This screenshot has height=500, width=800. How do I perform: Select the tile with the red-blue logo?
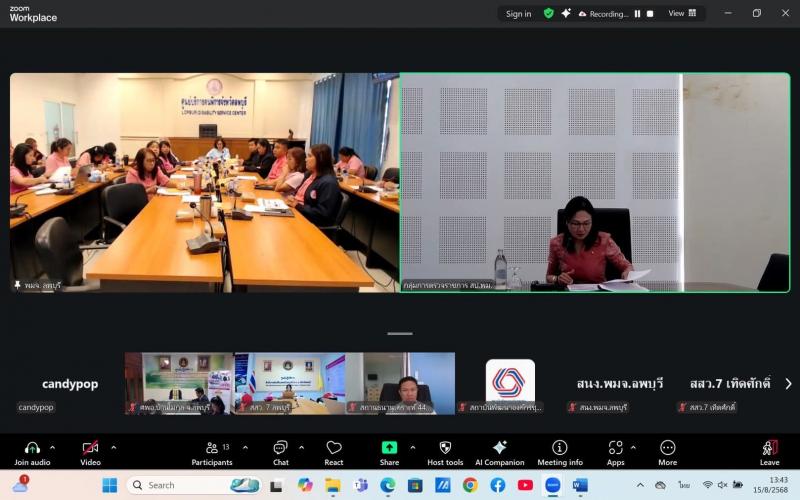coord(510,384)
